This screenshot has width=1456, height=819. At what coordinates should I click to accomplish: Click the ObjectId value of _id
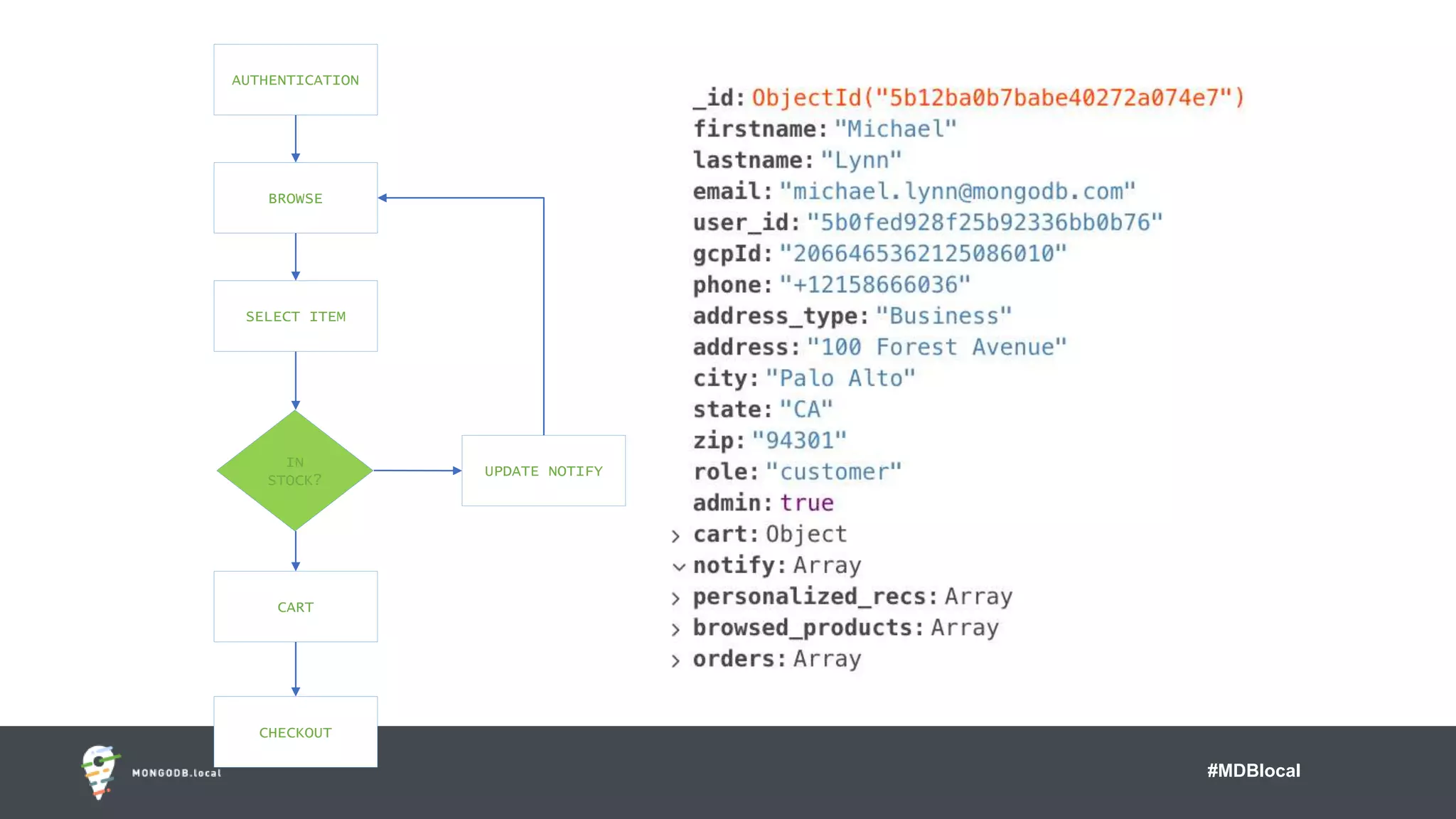pos(997,97)
